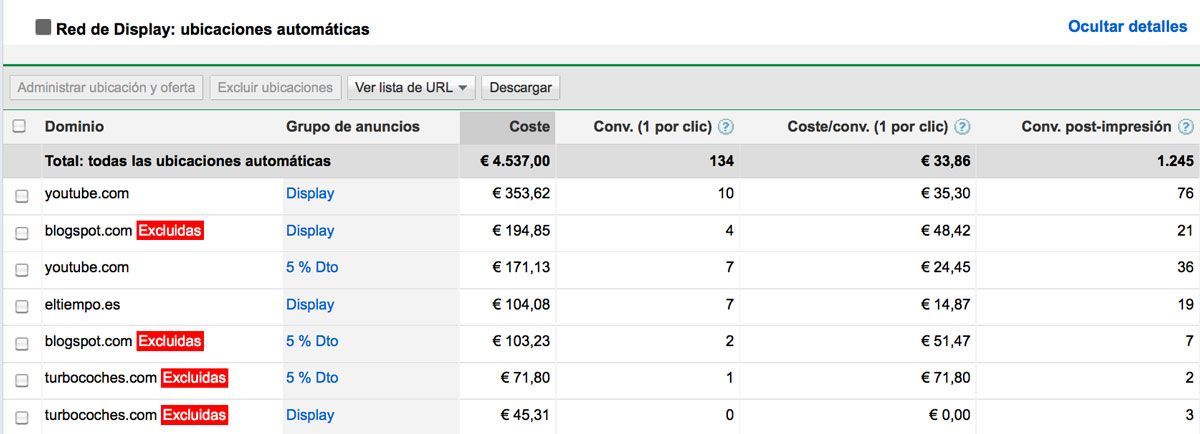Screen dimensions: 1200x434
Task: Click Grupo de anuncios column header
Action: click(x=352, y=127)
